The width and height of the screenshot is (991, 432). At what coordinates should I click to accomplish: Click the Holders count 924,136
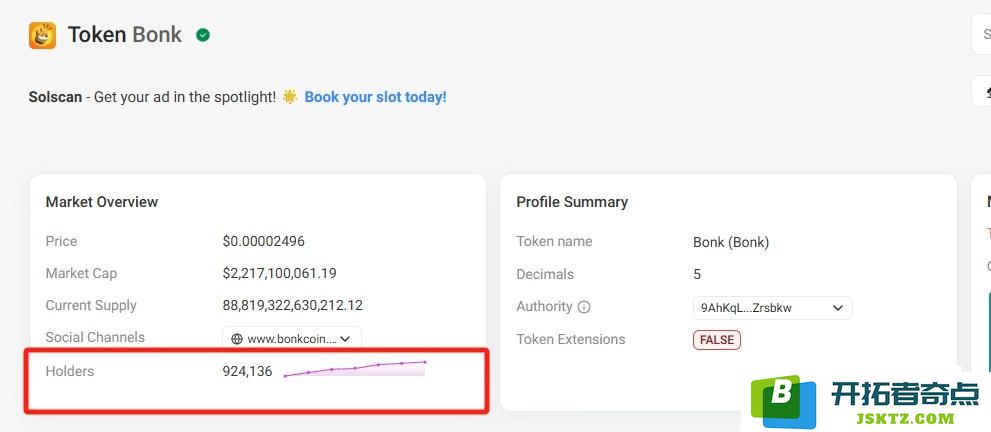pyautogui.click(x=247, y=371)
